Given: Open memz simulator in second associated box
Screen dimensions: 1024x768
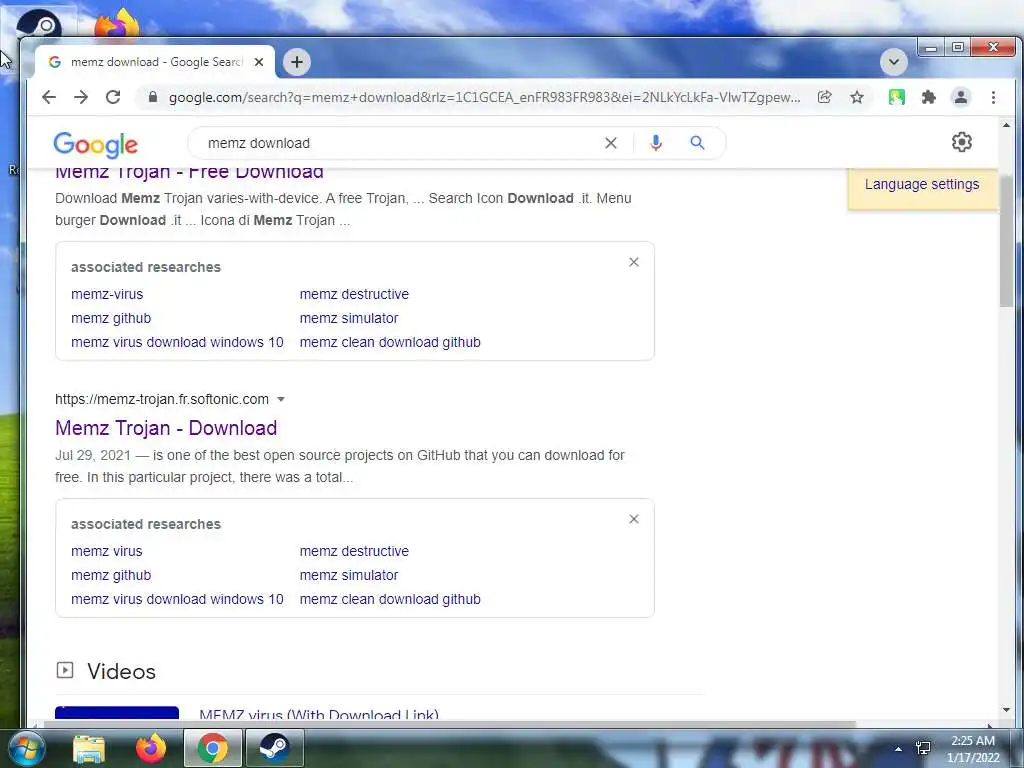Looking at the screenshot, I should pyautogui.click(x=349, y=575).
